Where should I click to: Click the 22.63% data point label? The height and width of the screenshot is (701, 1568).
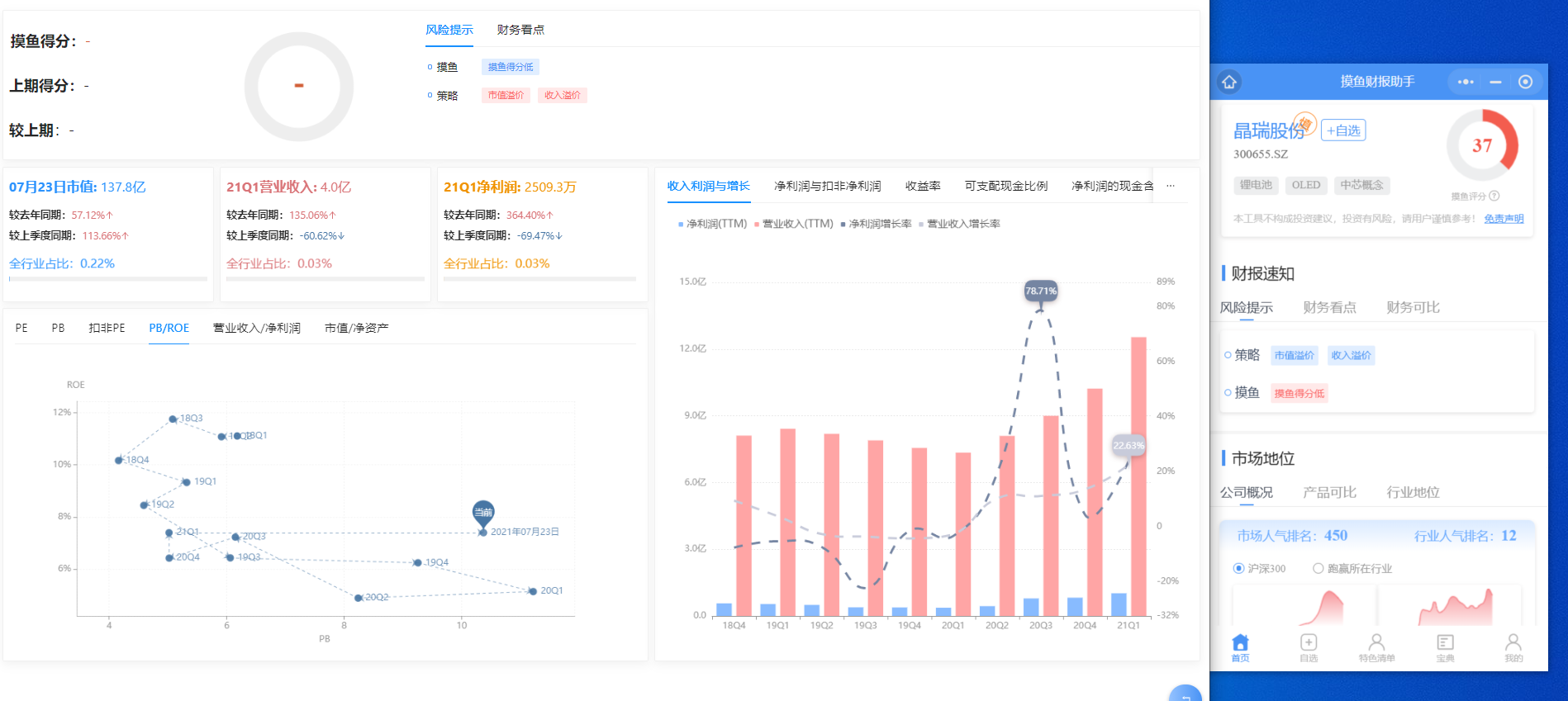click(x=1128, y=445)
